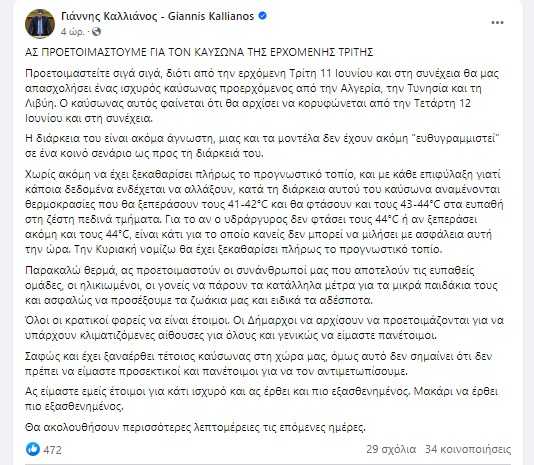This screenshot has width=534, height=465.
Task: View the 472 reactions list
Action: 52,450
